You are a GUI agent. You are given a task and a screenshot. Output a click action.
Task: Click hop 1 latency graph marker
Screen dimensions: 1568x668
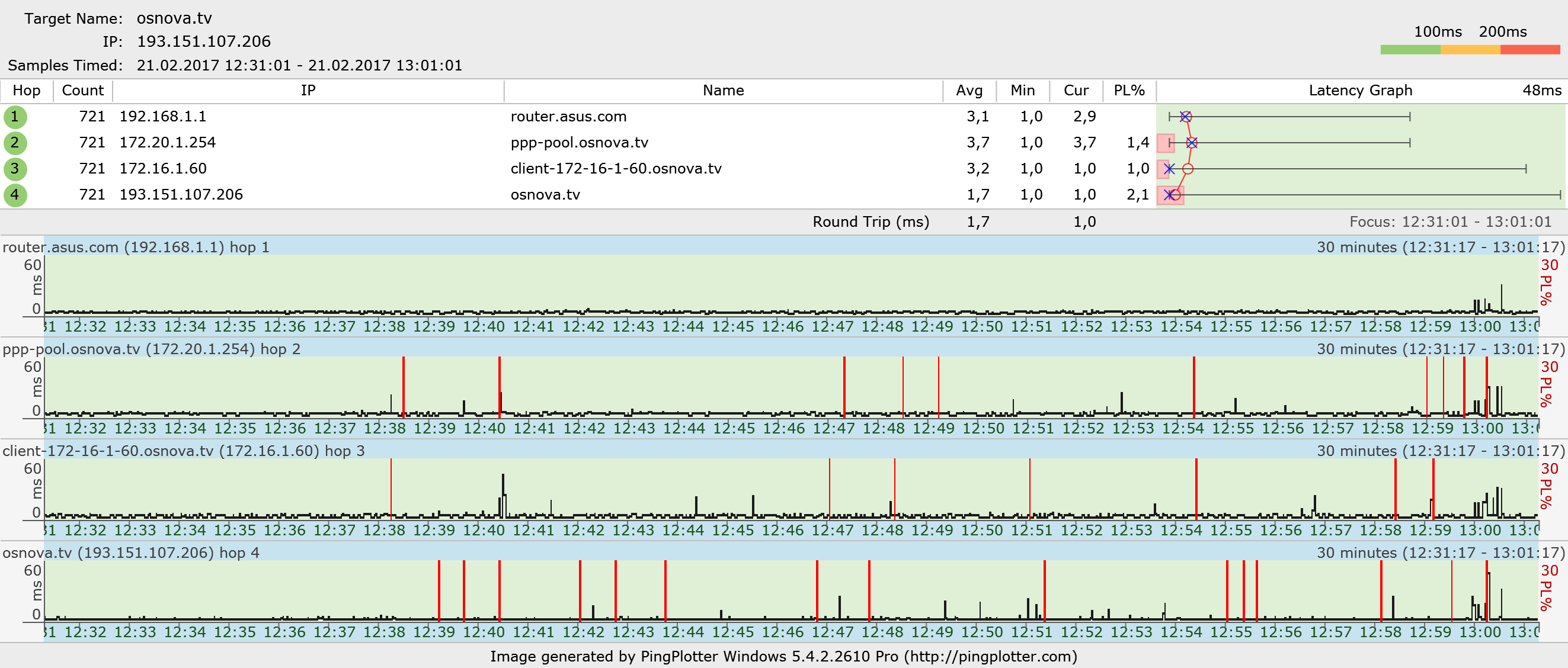[x=1185, y=117]
